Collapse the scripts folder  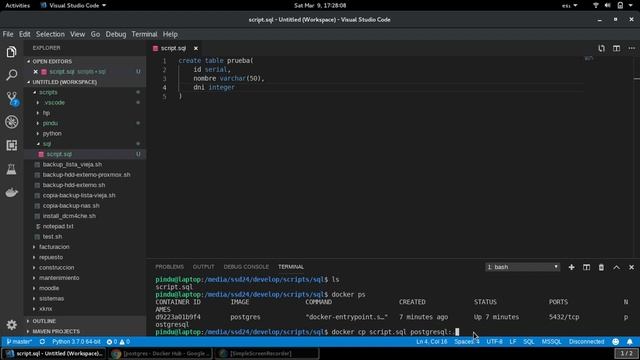pyautogui.click(x=48, y=92)
